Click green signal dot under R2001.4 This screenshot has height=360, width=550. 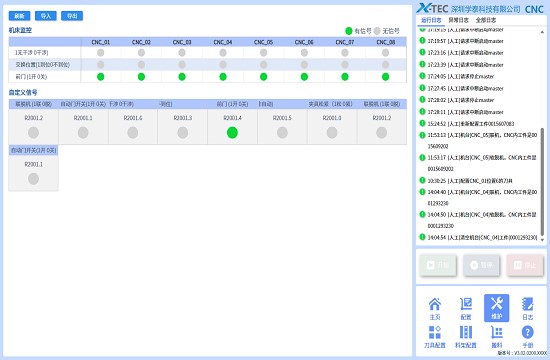(232, 133)
